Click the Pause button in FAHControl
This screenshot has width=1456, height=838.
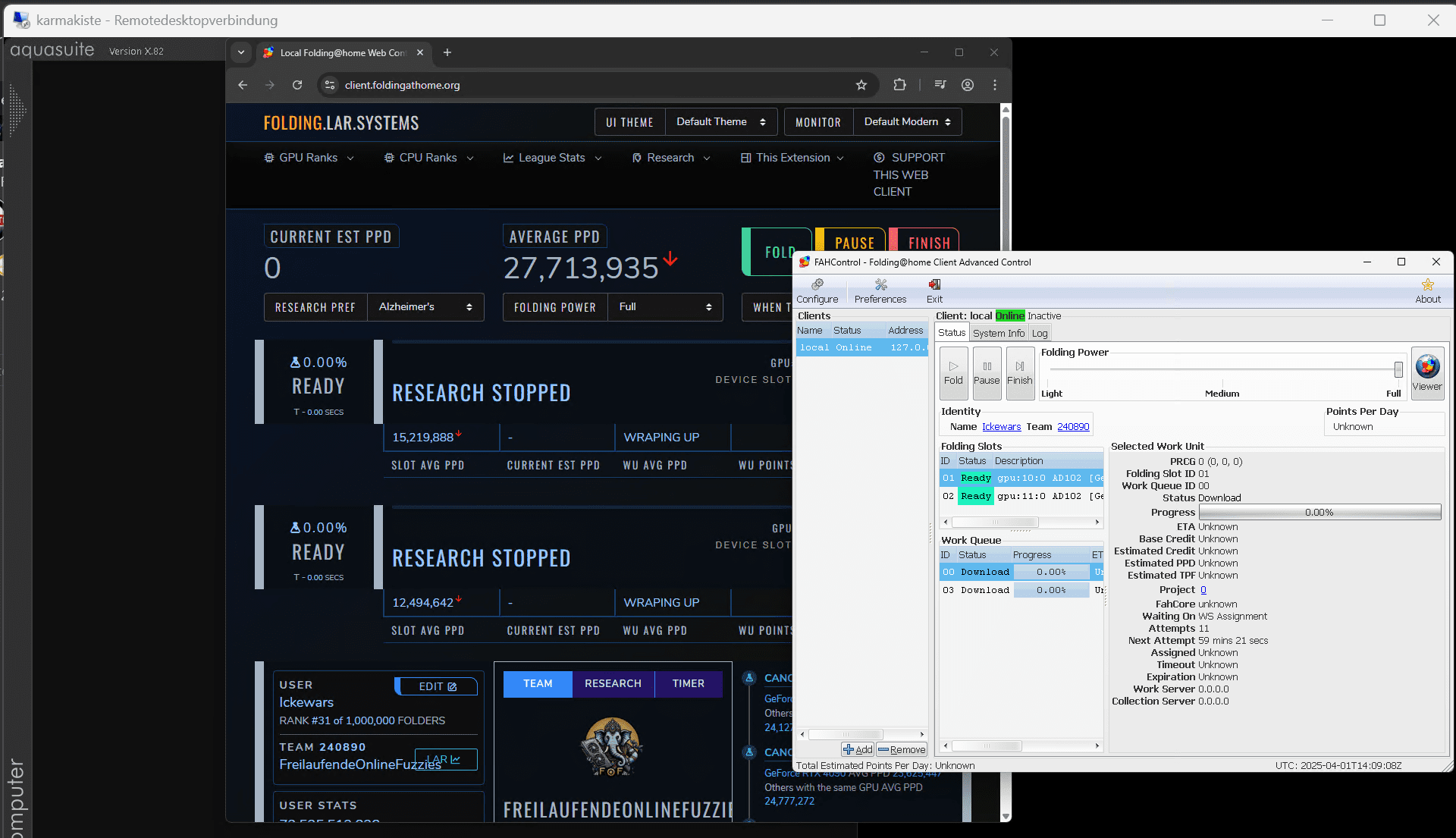[987, 373]
